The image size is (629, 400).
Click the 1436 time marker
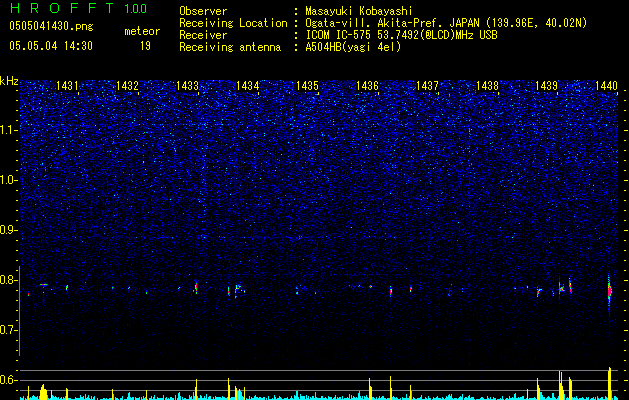coord(367,85)
